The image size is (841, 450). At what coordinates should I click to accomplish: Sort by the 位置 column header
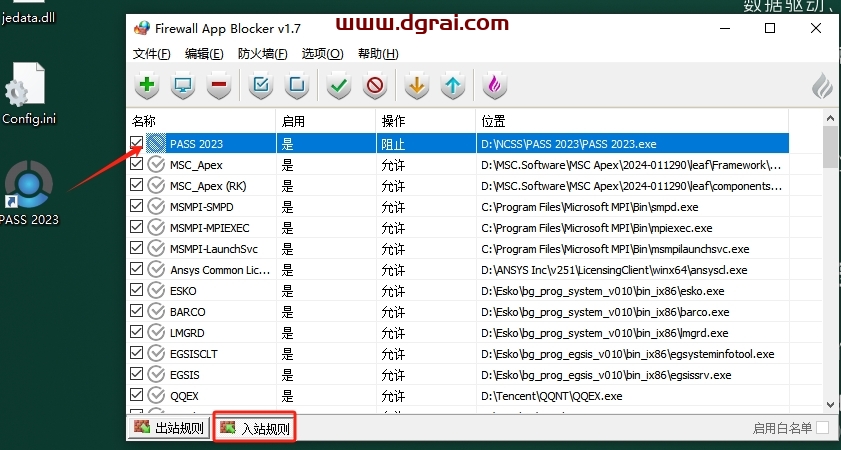pyautogui.click(x=632, y=121)
